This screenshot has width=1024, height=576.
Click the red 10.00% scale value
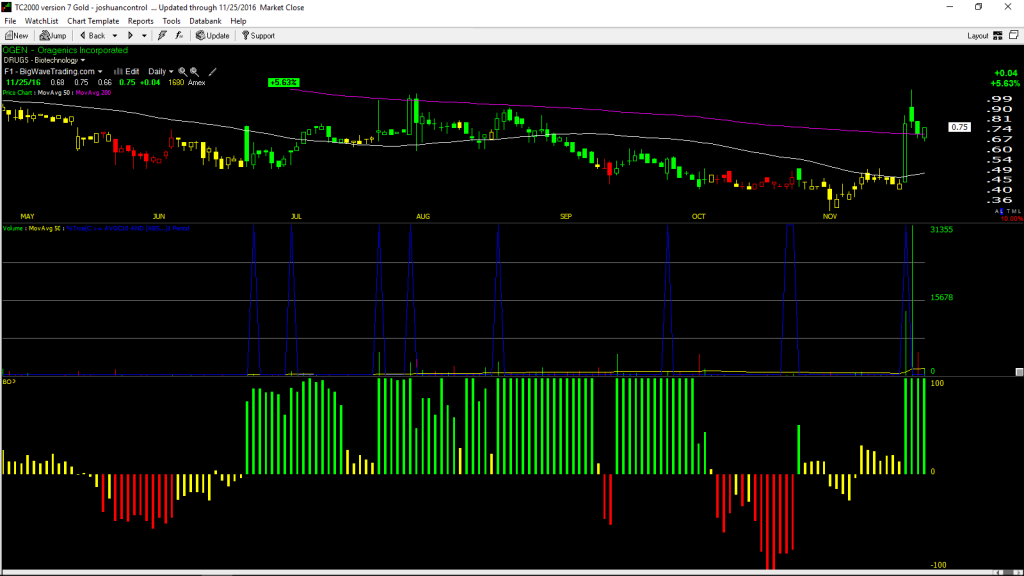tap(1012, 218)
